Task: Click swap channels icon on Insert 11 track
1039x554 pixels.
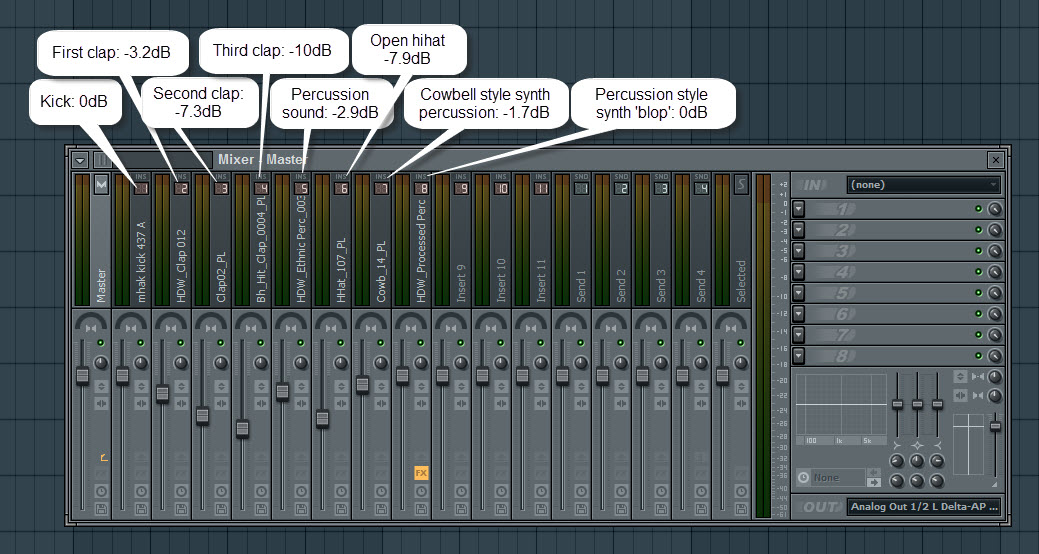Action: click(x=541, y=403)
